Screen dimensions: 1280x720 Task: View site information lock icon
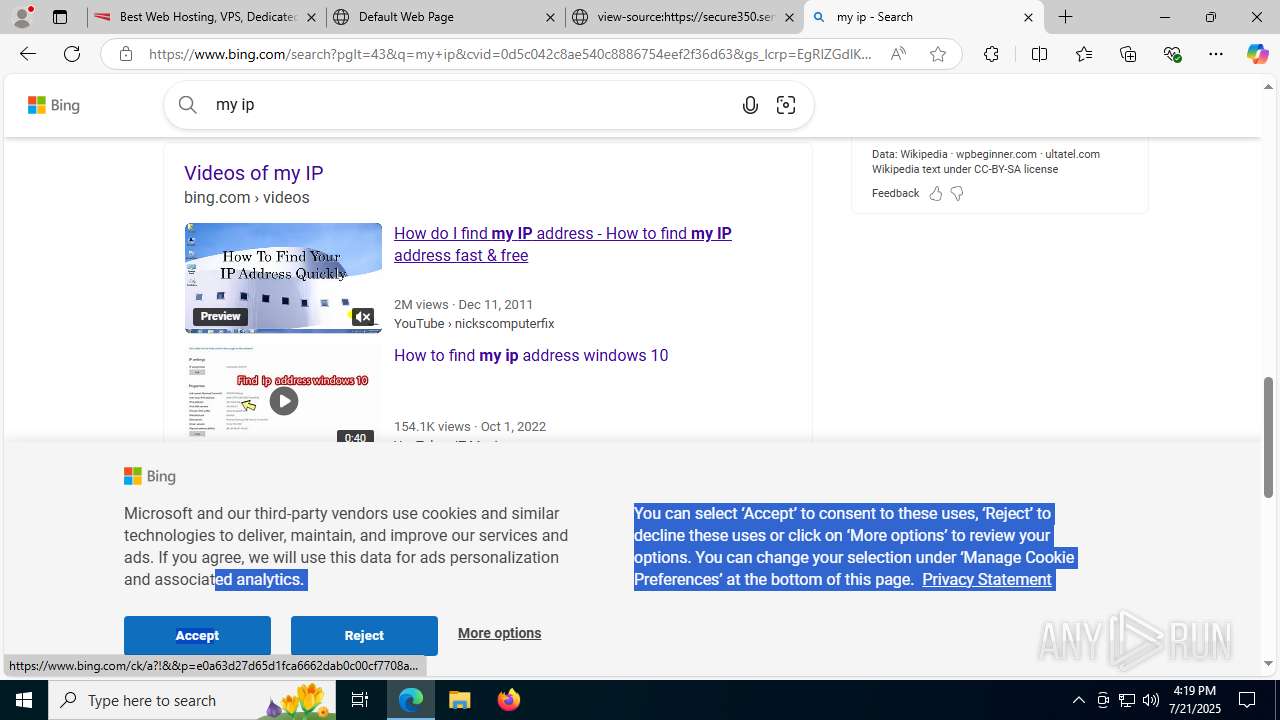pos(126,54)
